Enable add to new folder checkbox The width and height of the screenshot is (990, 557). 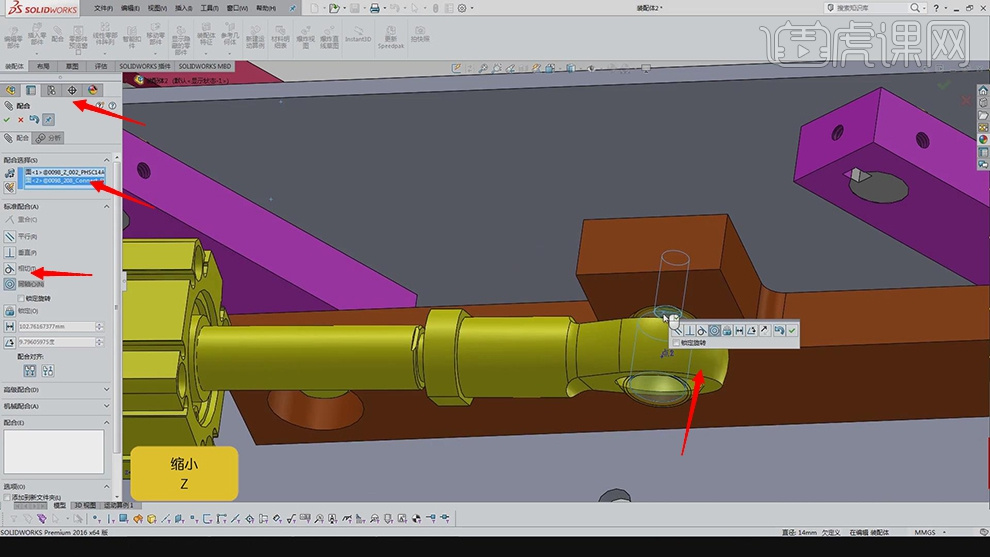point(8,497)
